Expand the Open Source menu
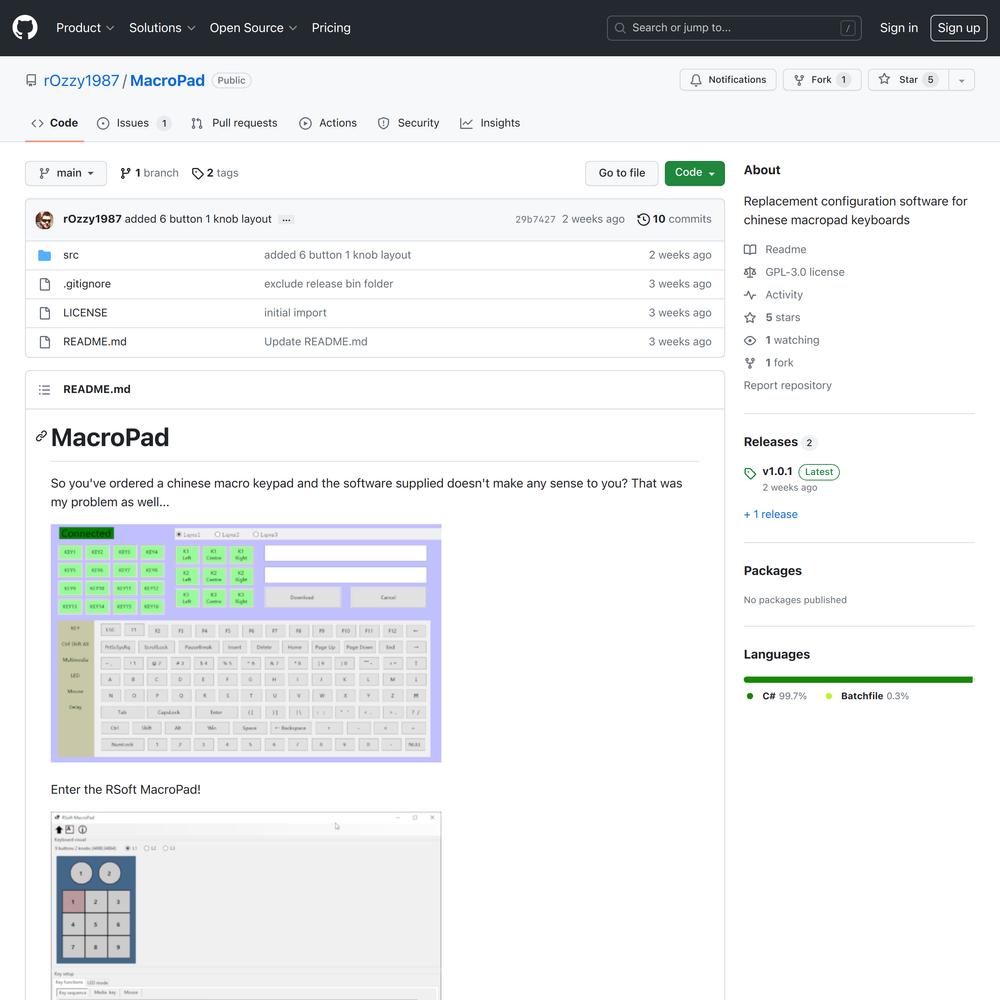This screenshot has width=1000, height=1000. pyautogui.click(x=253, y=28)
